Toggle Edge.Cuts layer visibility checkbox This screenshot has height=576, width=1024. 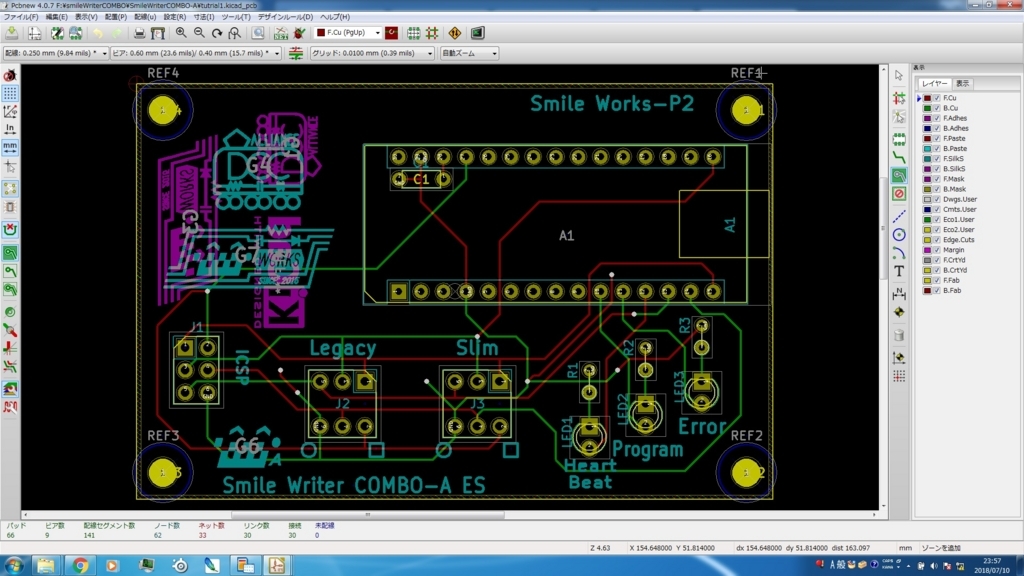937,240
